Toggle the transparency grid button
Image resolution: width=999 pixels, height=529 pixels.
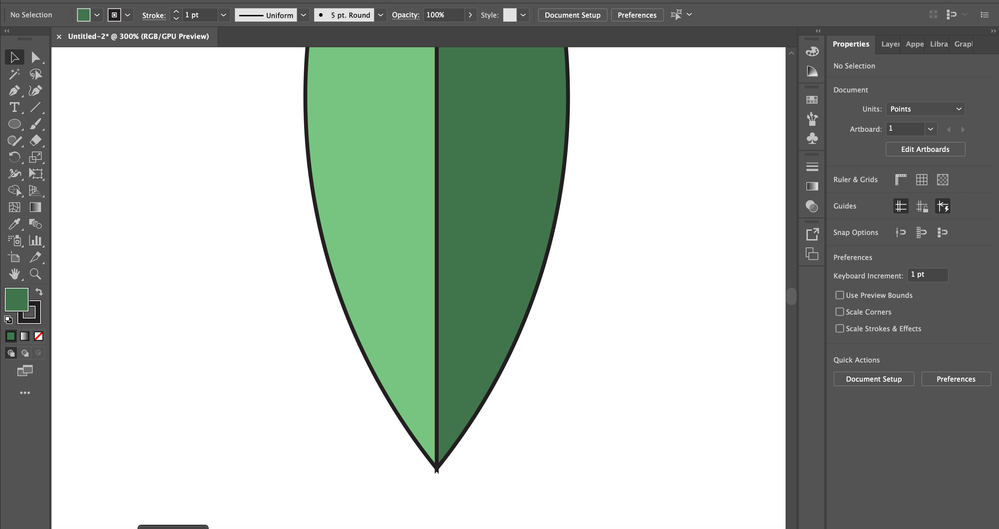click(942, 180)
